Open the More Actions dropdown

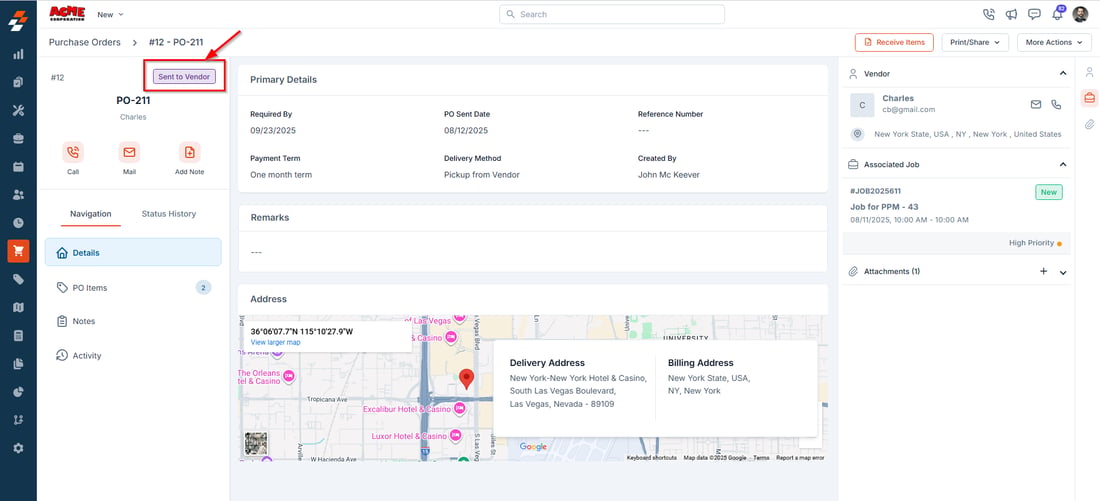pos(1054,42)
